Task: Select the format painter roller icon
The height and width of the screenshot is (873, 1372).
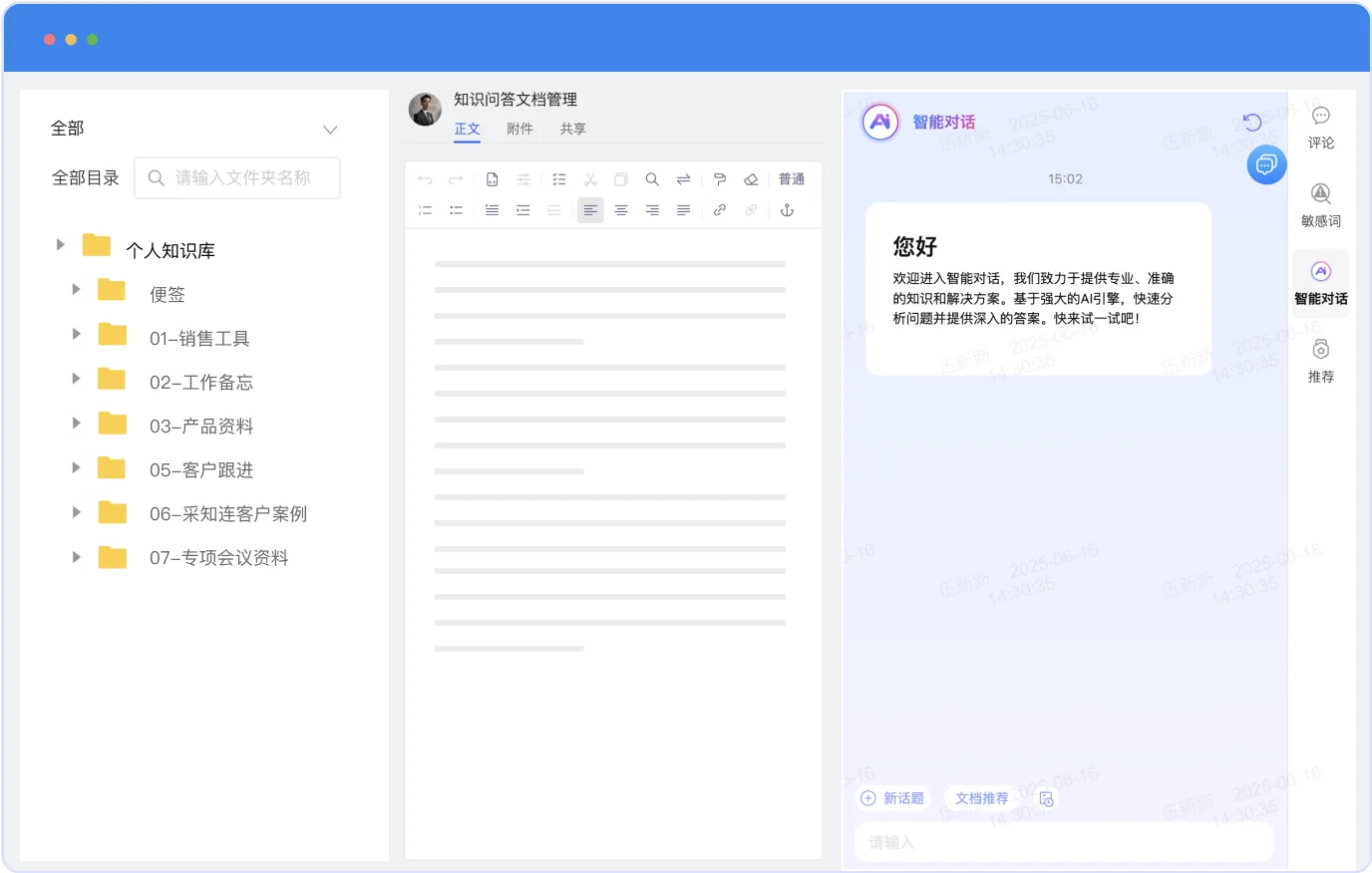Action: click(x=720, y=179)
